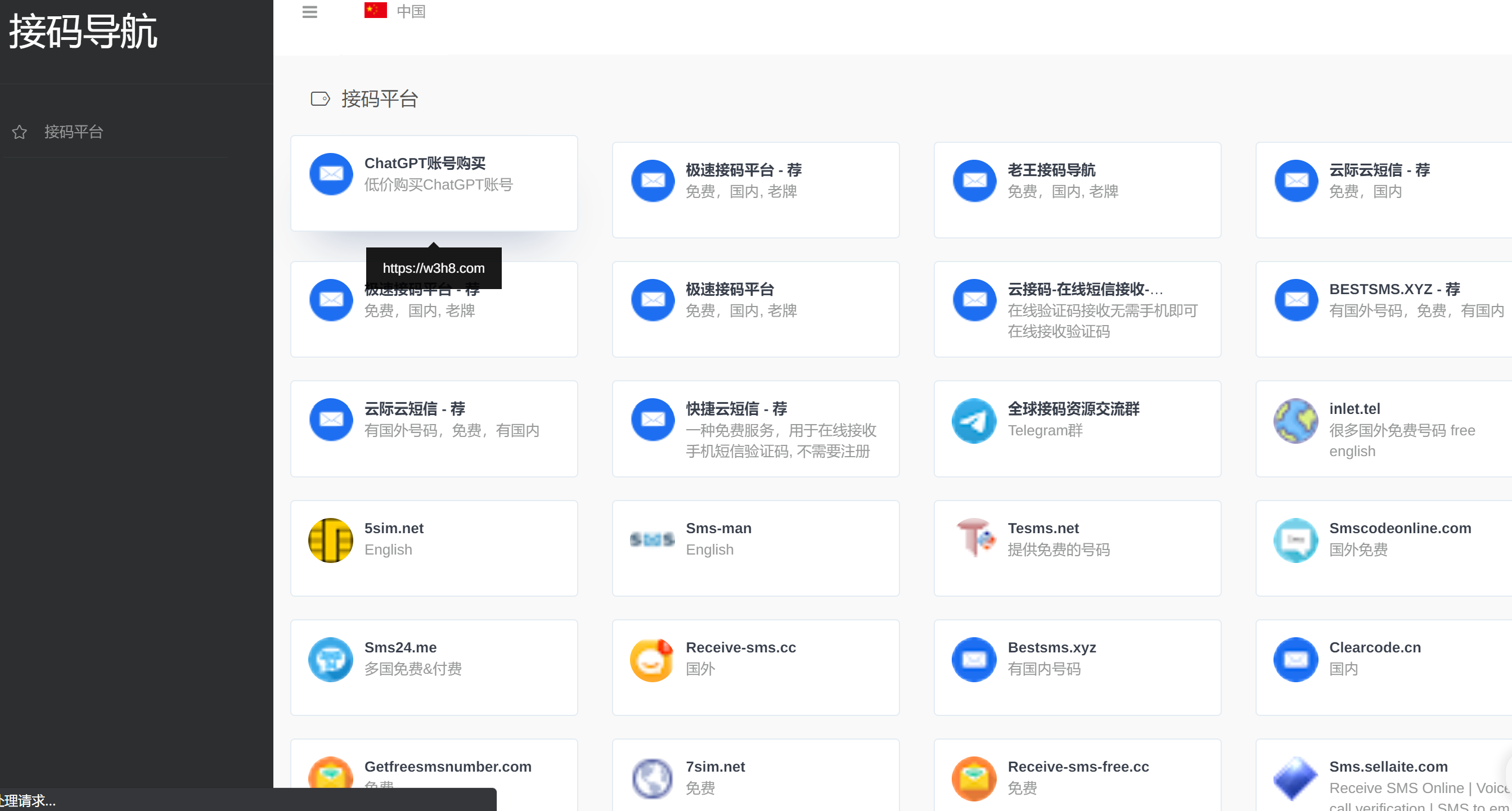1512x811 pixels.
Task: Click the Tesms.net logo icon
Action: pos(974,537)
